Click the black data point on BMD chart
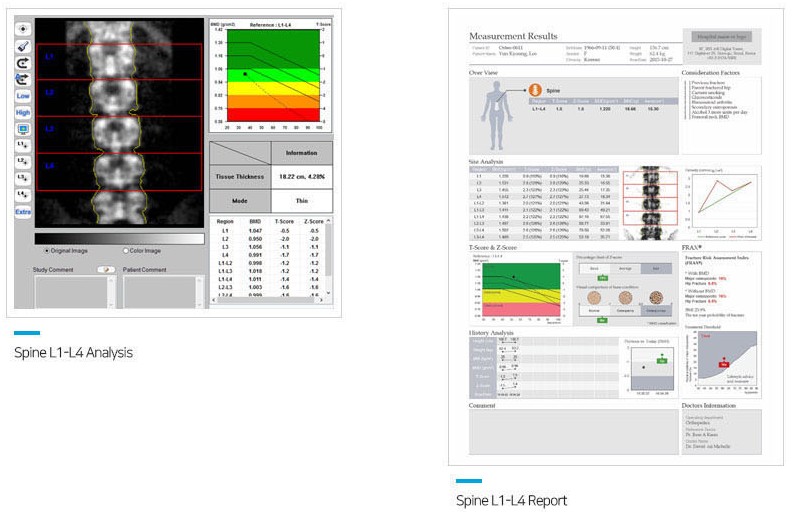792x512 pixels. [245, 74]
